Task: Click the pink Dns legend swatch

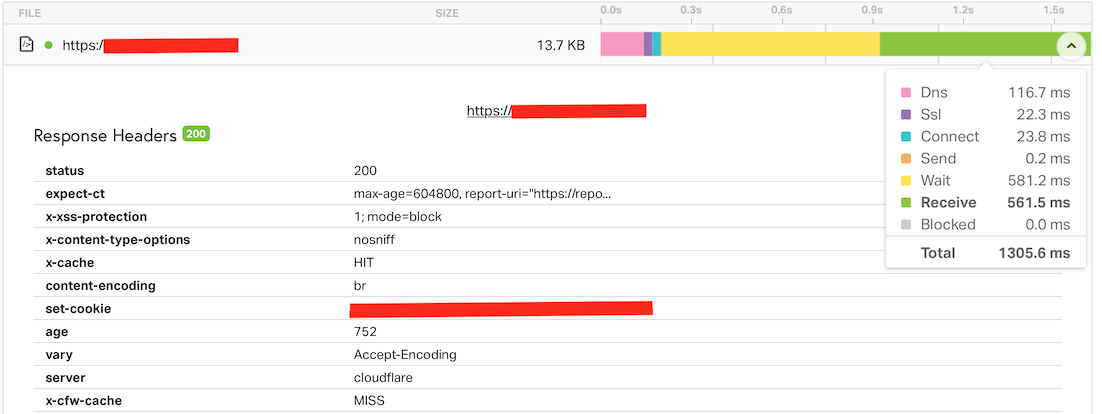Action: [906, 92]
